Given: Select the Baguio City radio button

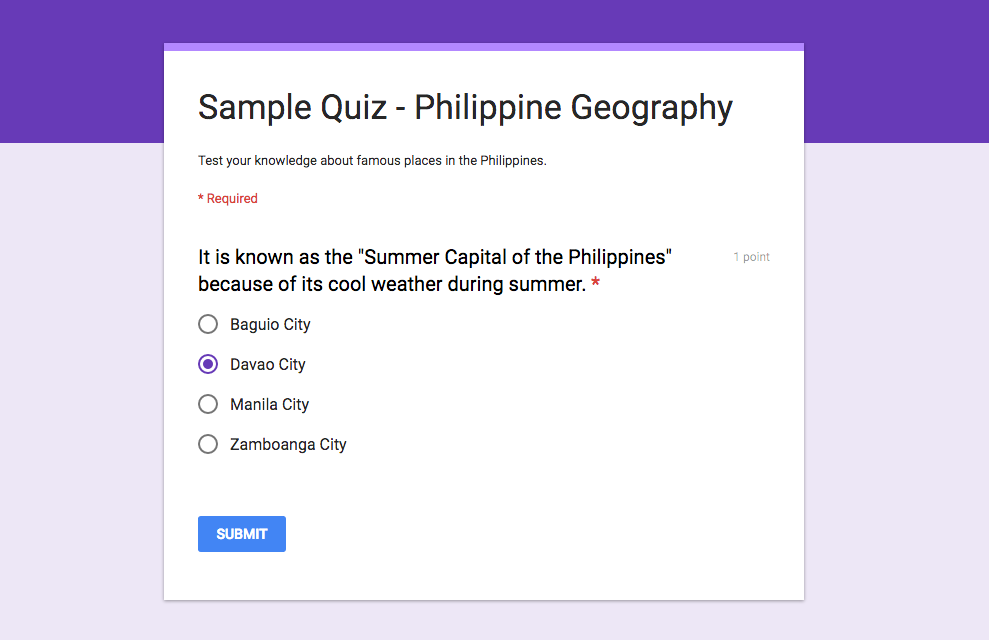Looking at the screenshot, I should 207,324.
